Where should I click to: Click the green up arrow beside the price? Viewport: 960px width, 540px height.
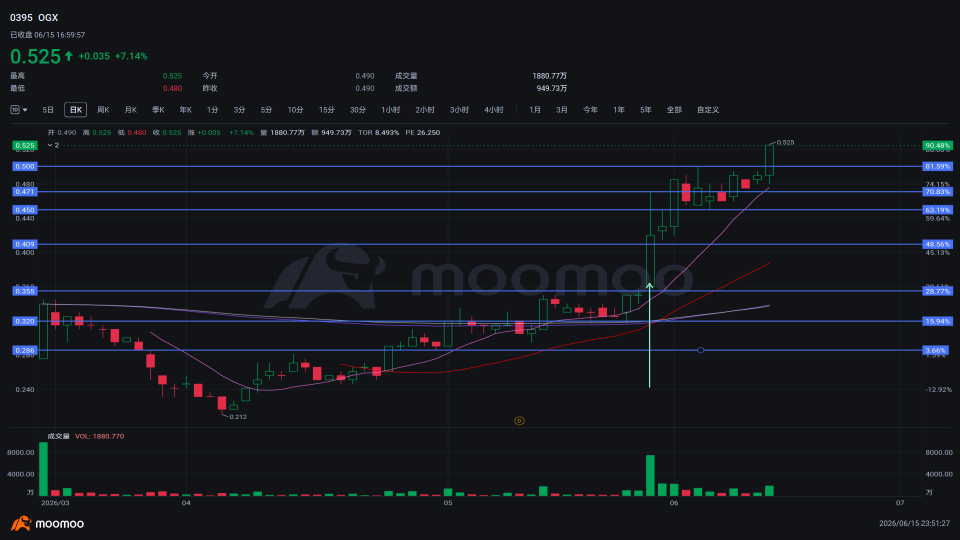point(69,56)
